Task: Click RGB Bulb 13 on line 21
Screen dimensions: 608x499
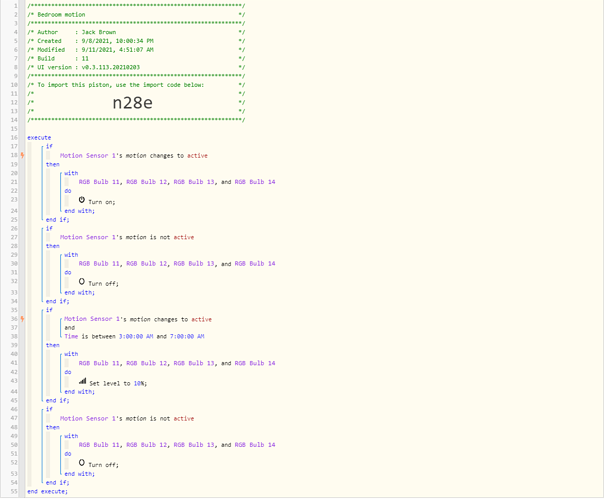Action: click(194, 182)
